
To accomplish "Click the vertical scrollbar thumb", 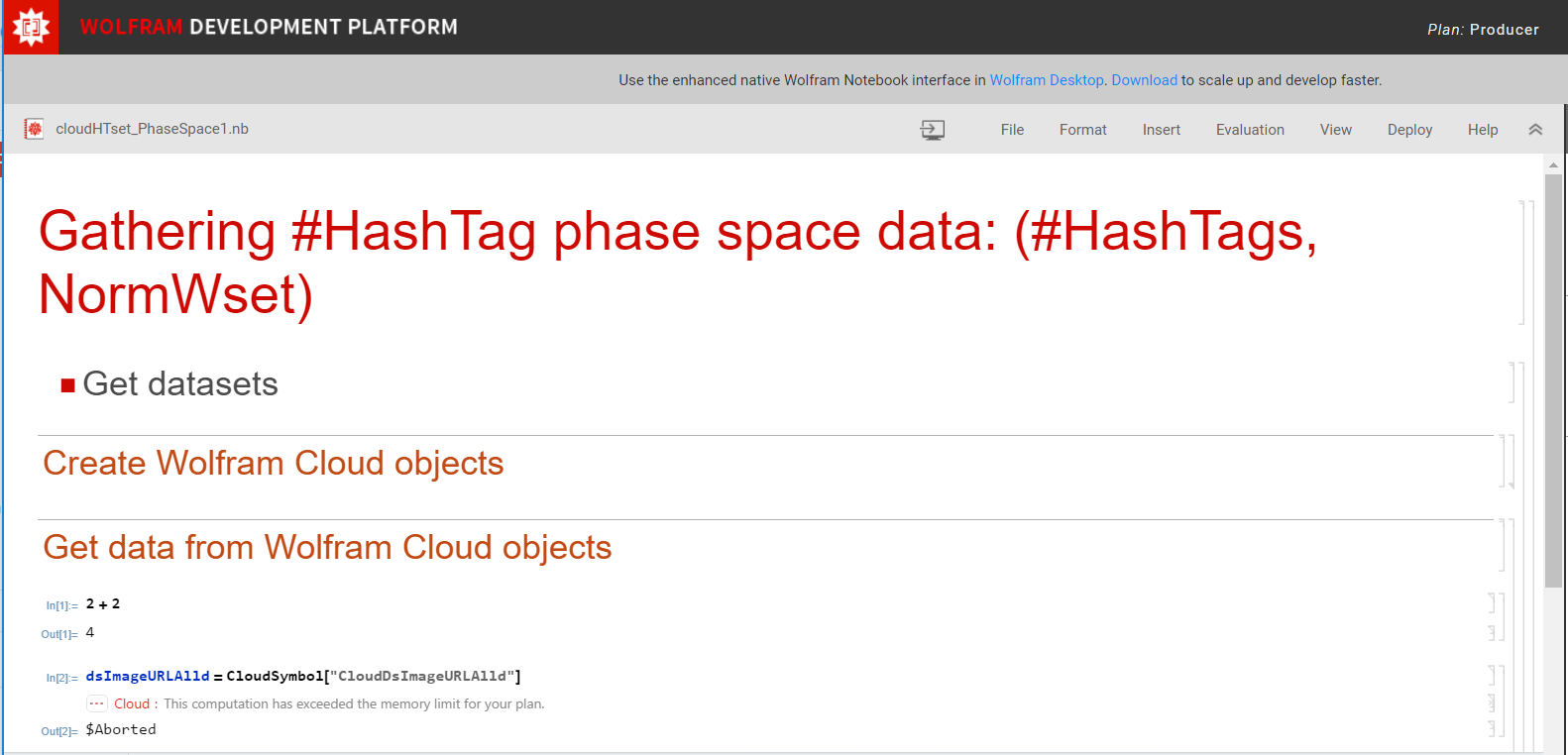I will (1553, 381).
